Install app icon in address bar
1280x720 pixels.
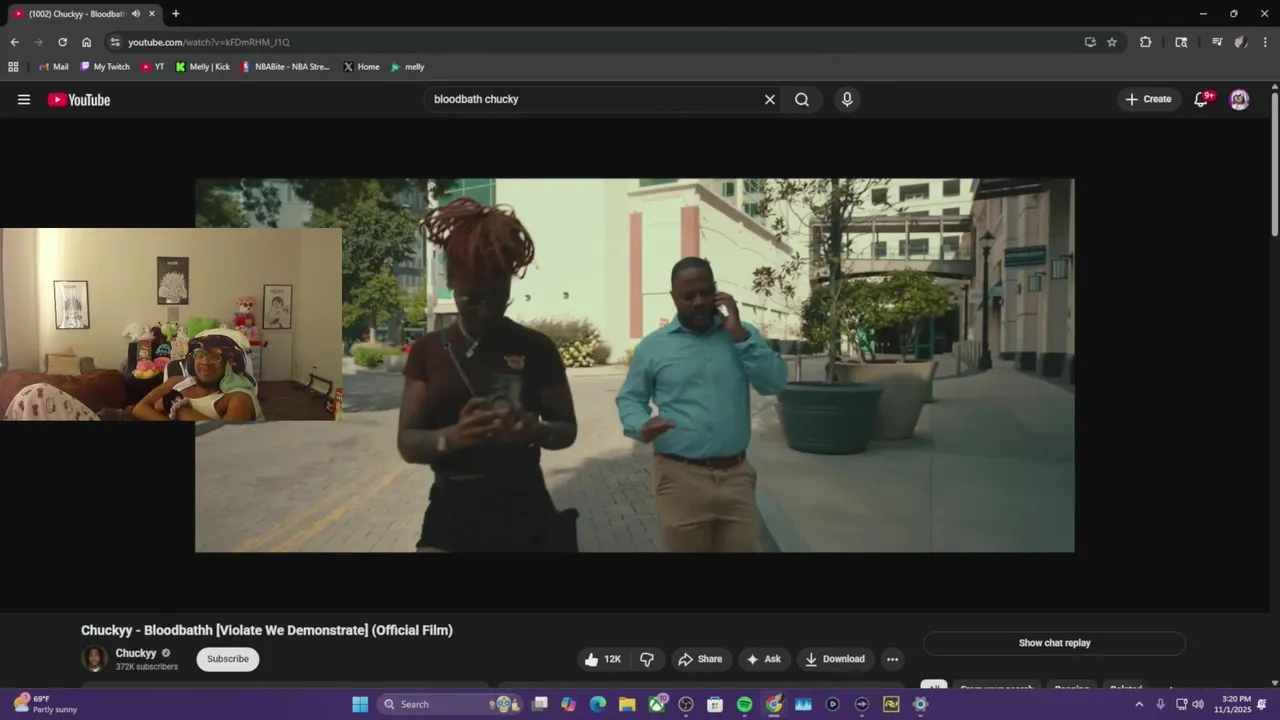[1090, 42]
